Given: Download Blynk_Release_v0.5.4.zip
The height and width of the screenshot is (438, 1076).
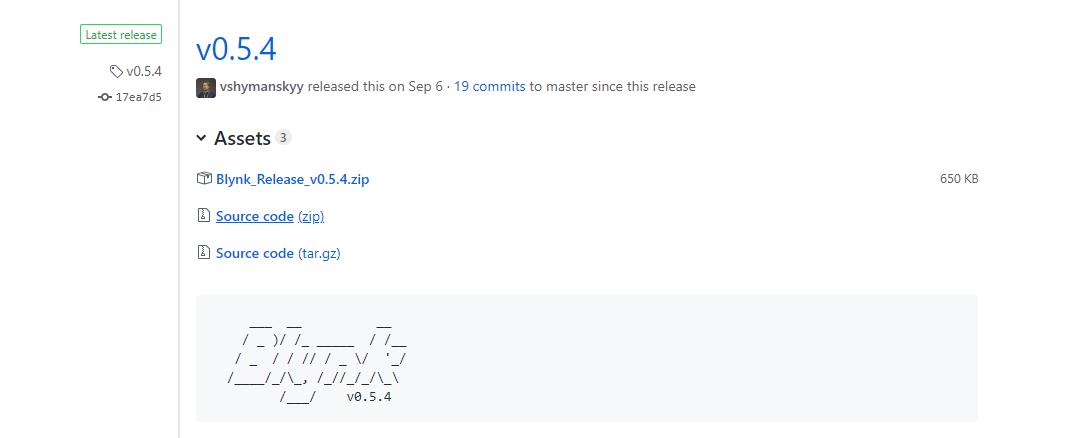Looking at the screenshot, I should pos(292,179).
